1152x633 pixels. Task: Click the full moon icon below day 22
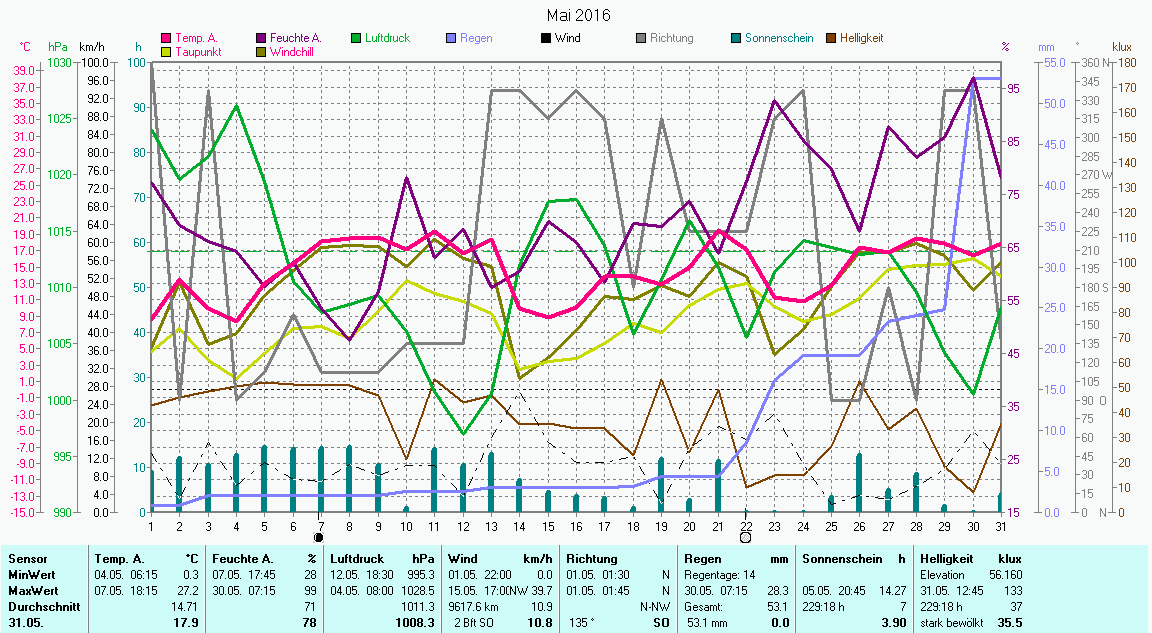pyautogui.click(x=745, y=537)
